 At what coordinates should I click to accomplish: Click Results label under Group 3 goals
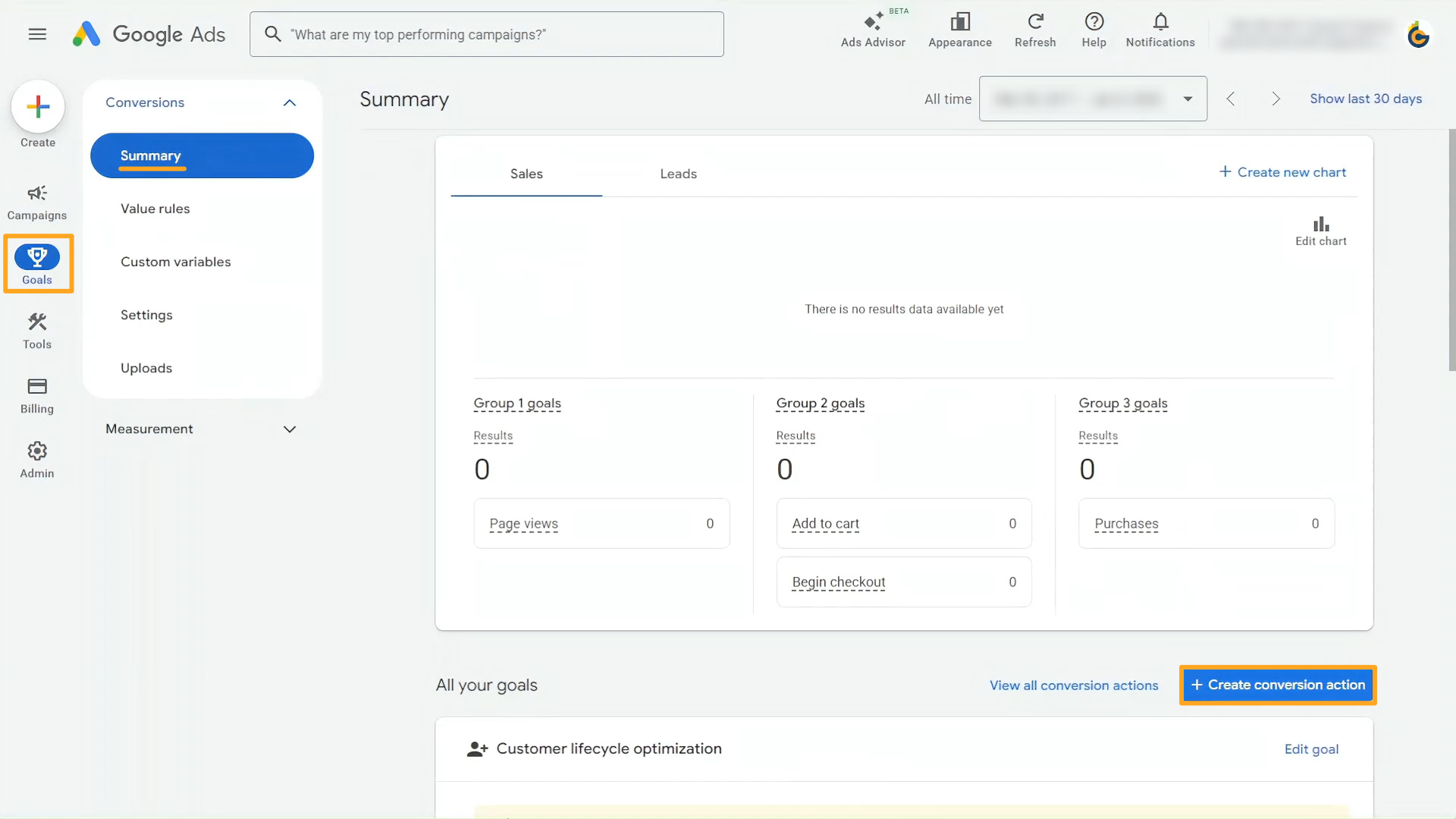tap(1098, 436)
